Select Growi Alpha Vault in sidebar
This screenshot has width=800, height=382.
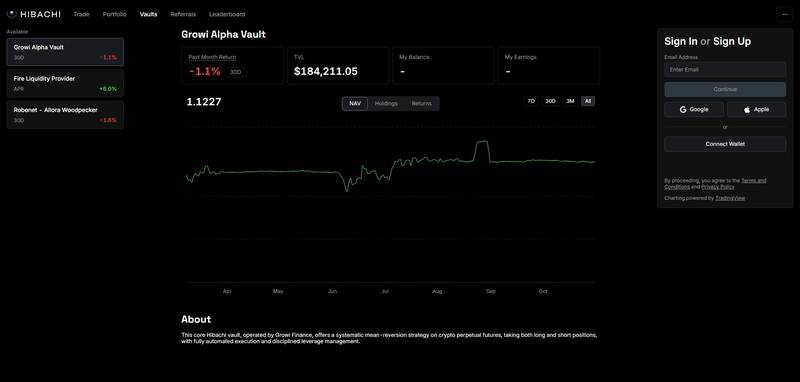click(x=65, y=52)
